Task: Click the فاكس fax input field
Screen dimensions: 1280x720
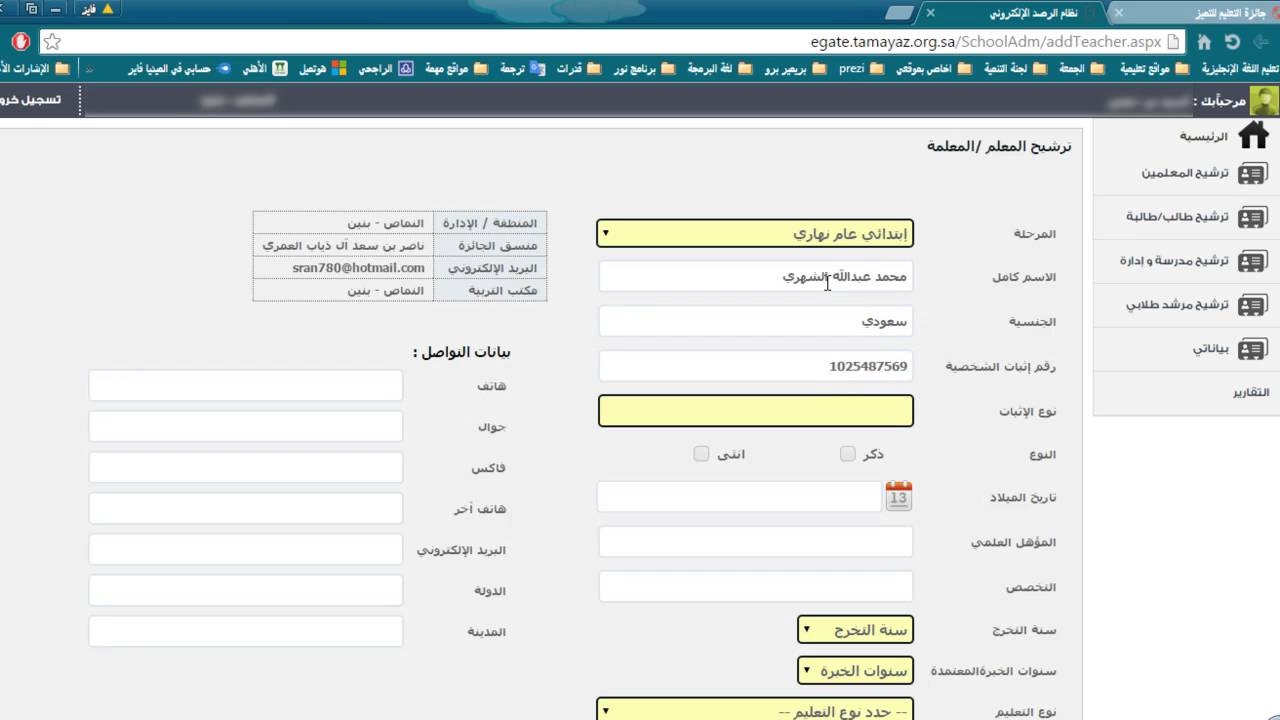Action: pos(245,467)
